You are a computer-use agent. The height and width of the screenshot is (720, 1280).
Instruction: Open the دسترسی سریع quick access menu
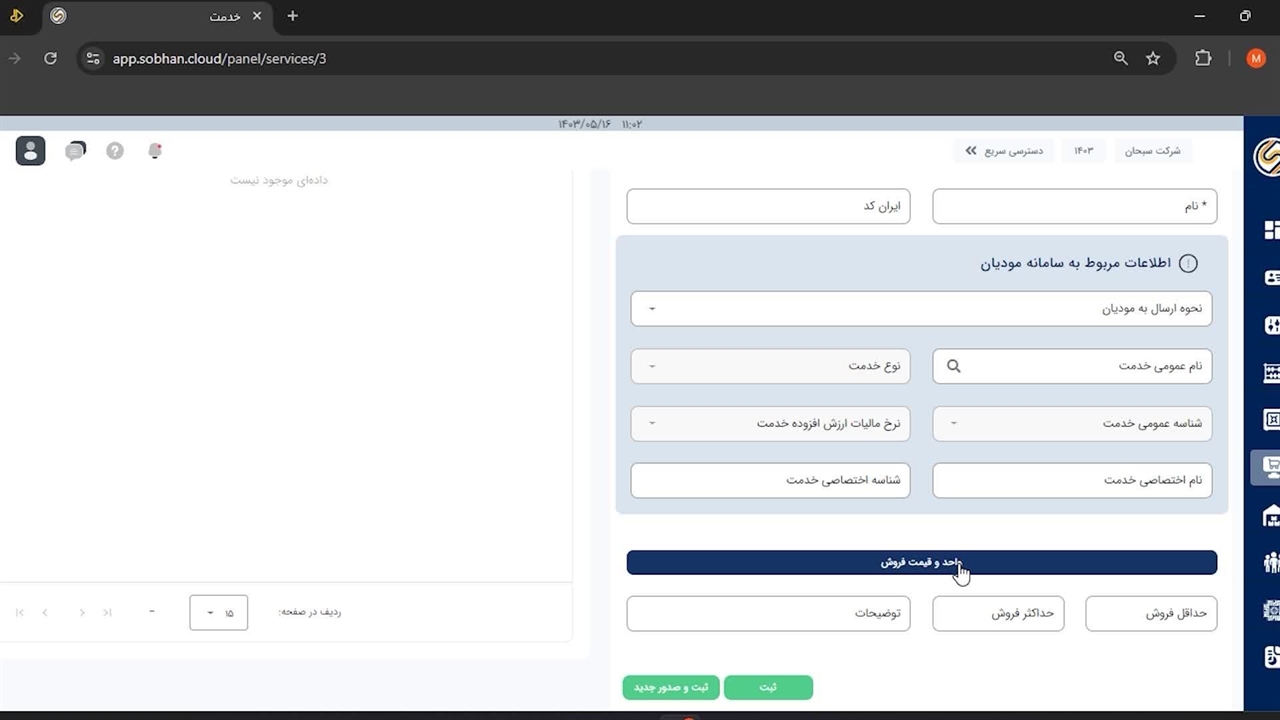[1003, 151]
